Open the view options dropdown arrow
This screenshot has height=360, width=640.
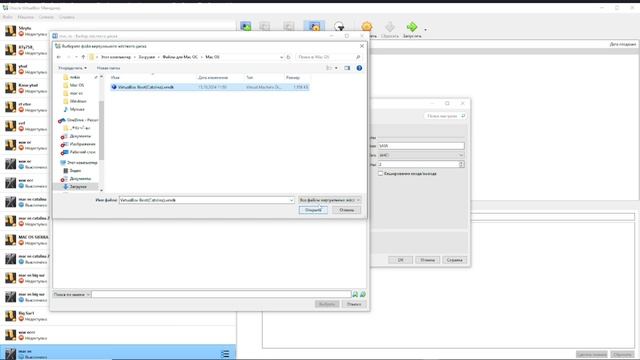point(336,68)
